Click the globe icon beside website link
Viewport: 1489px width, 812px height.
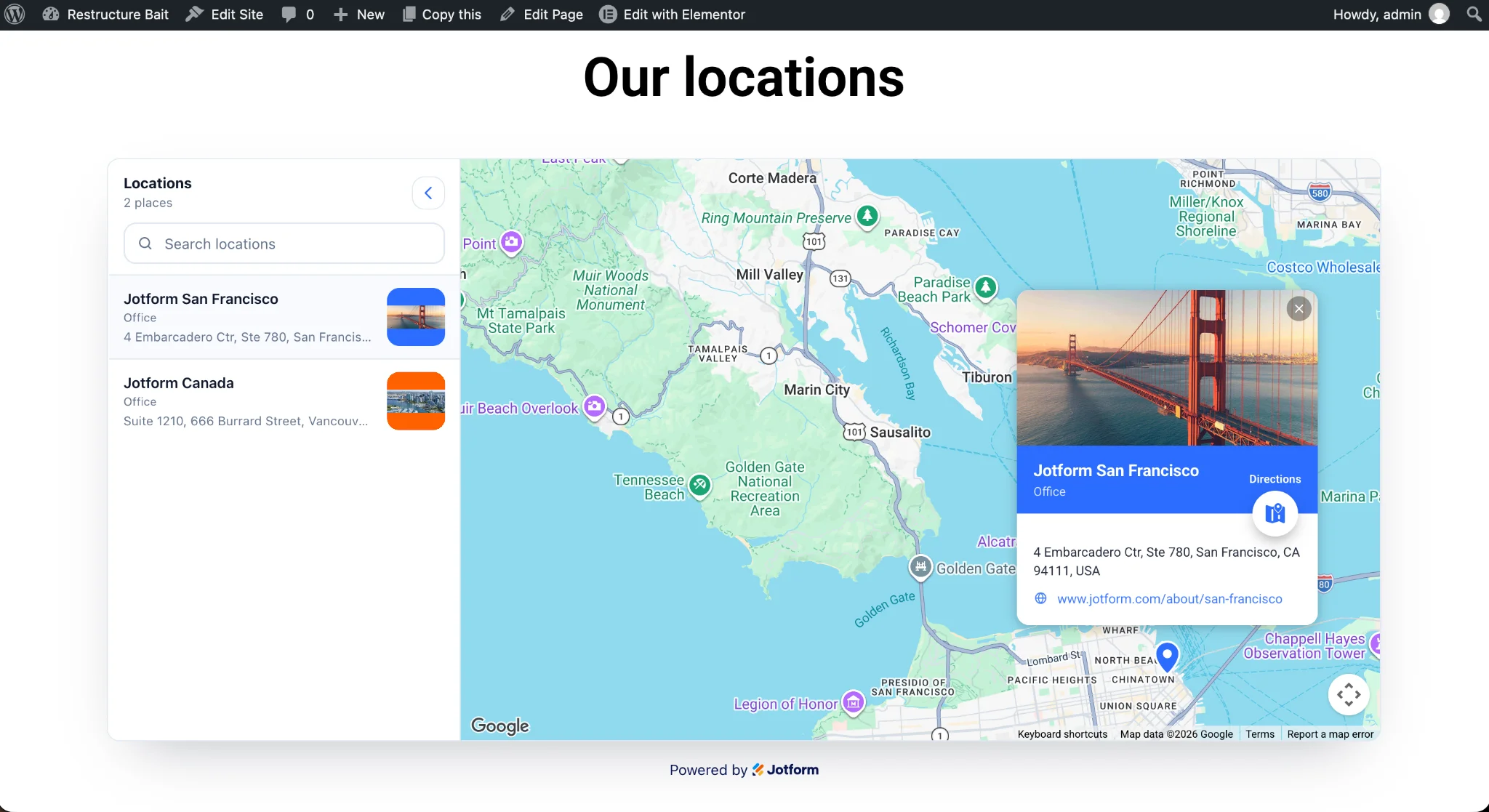[1040, 598]
